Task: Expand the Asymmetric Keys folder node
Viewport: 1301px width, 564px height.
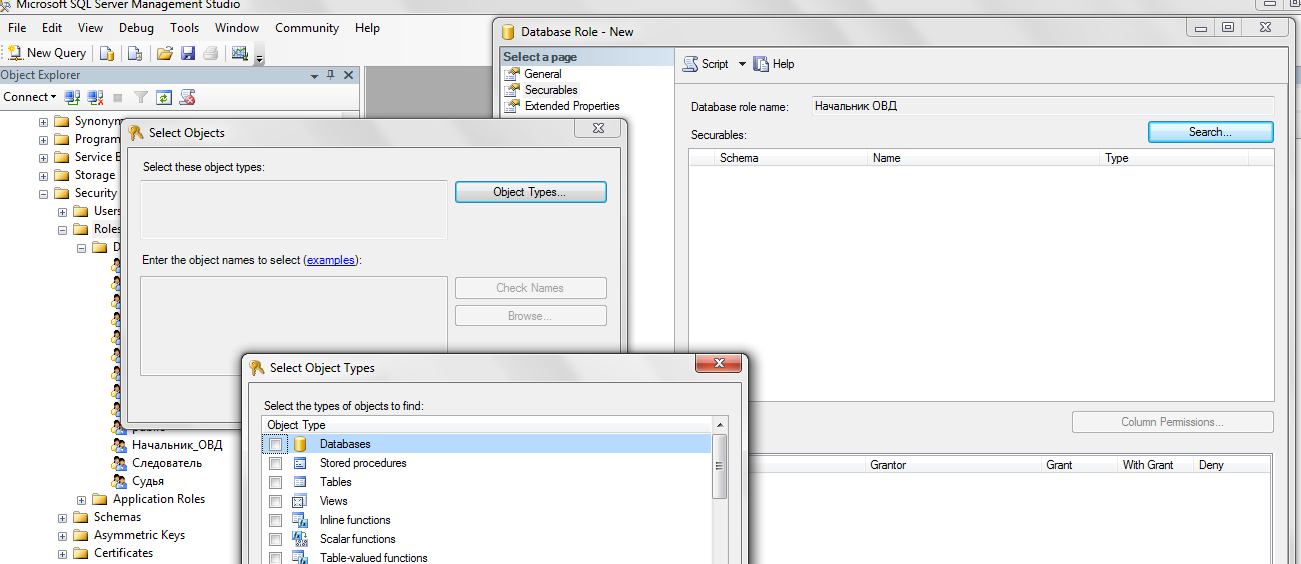Action: (x=62, y=536)
